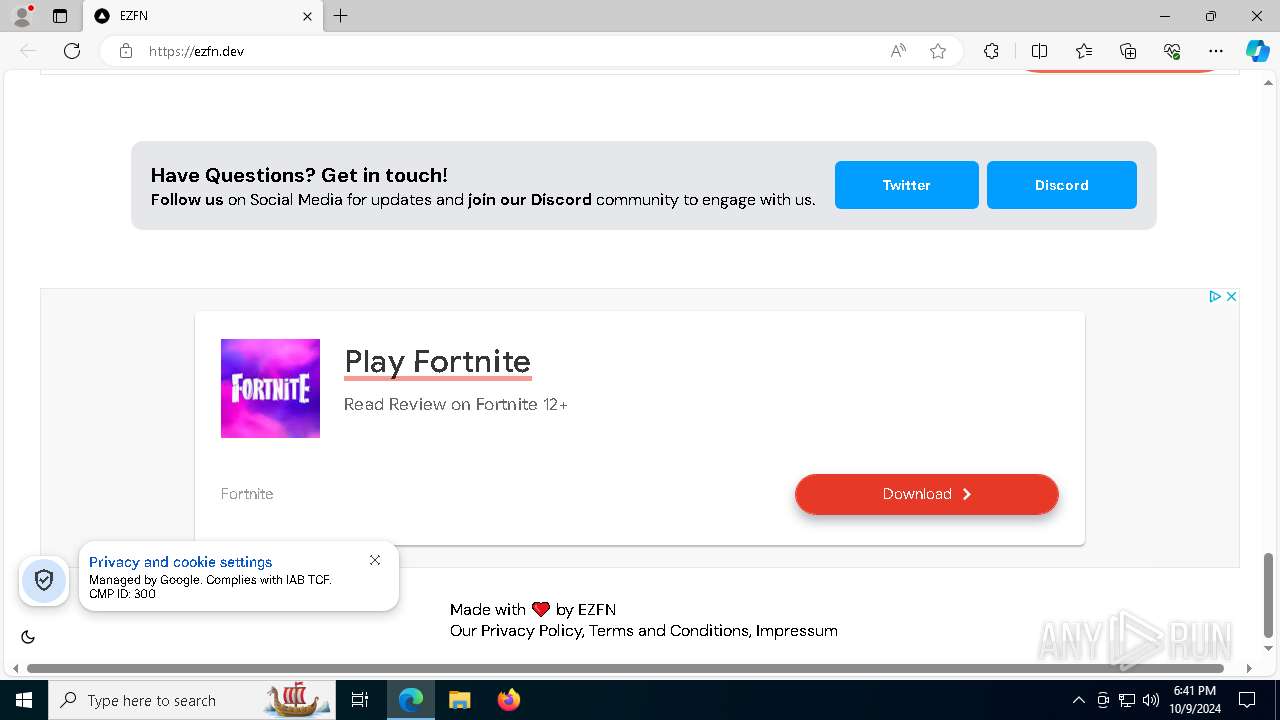
Task: Open Favorites list icon
Action: (1084, 51)
